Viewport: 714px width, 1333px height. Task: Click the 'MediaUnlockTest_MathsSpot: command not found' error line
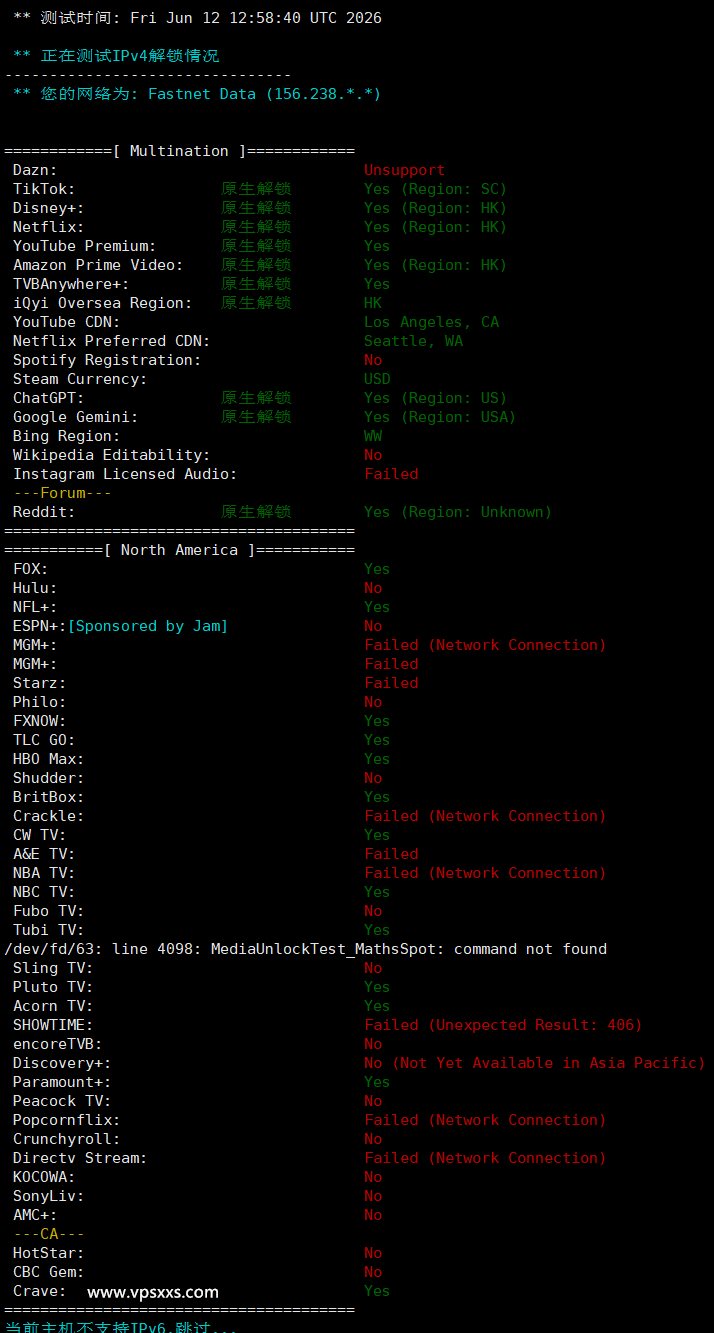click(x=306, y=949)
